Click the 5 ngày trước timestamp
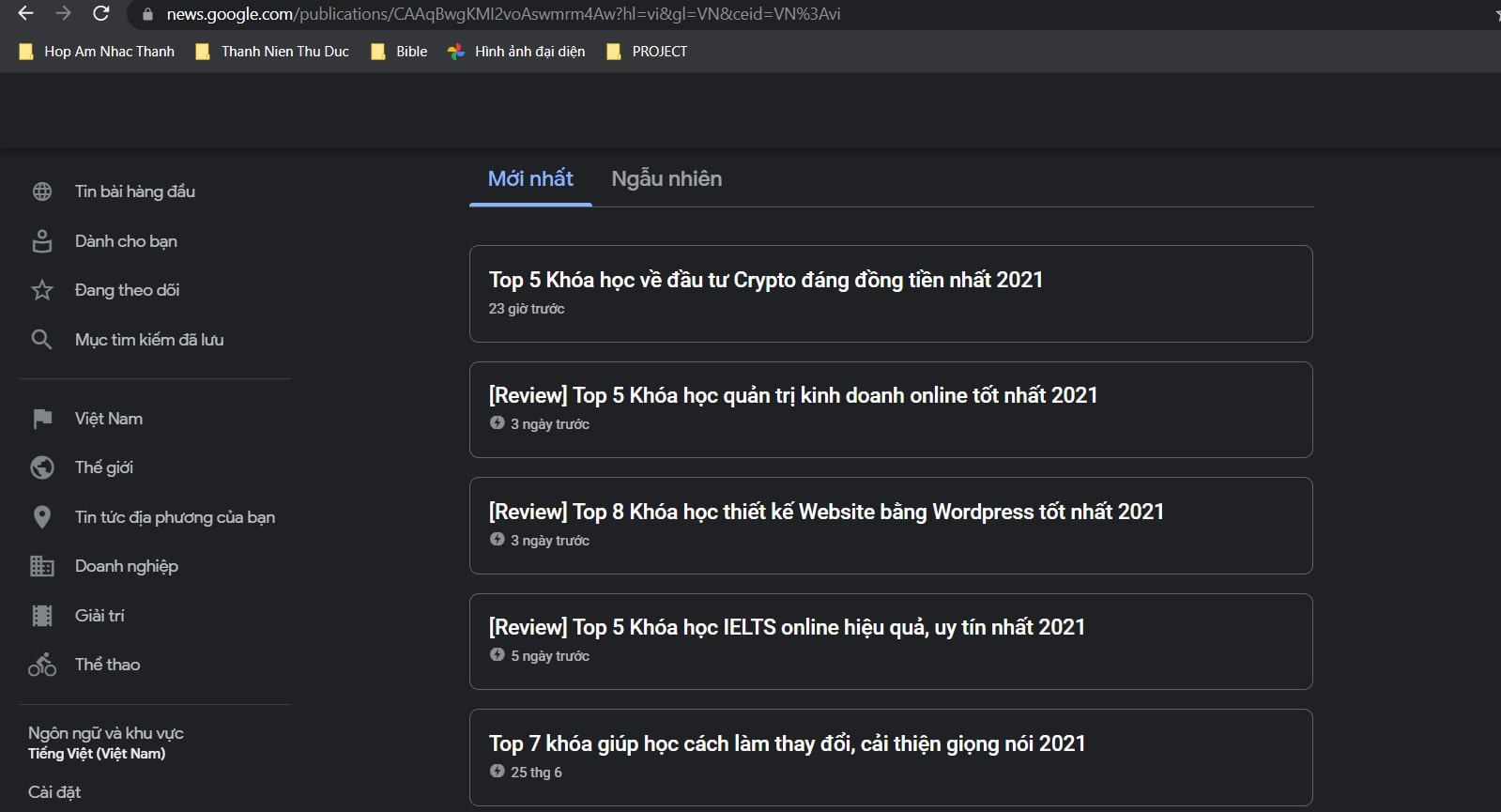 pos(550,656)
